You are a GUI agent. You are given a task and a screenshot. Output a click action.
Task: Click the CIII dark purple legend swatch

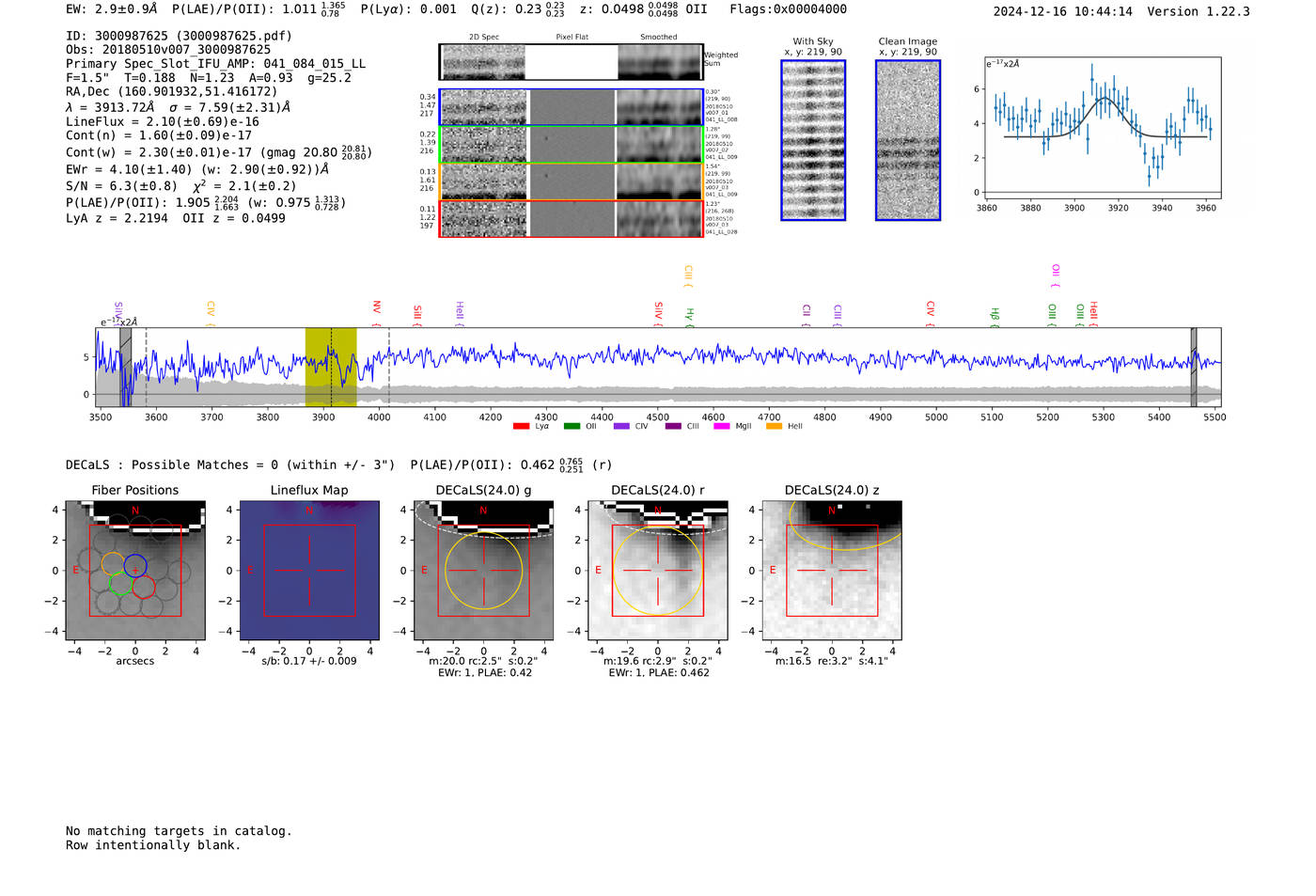pos(673,426)
